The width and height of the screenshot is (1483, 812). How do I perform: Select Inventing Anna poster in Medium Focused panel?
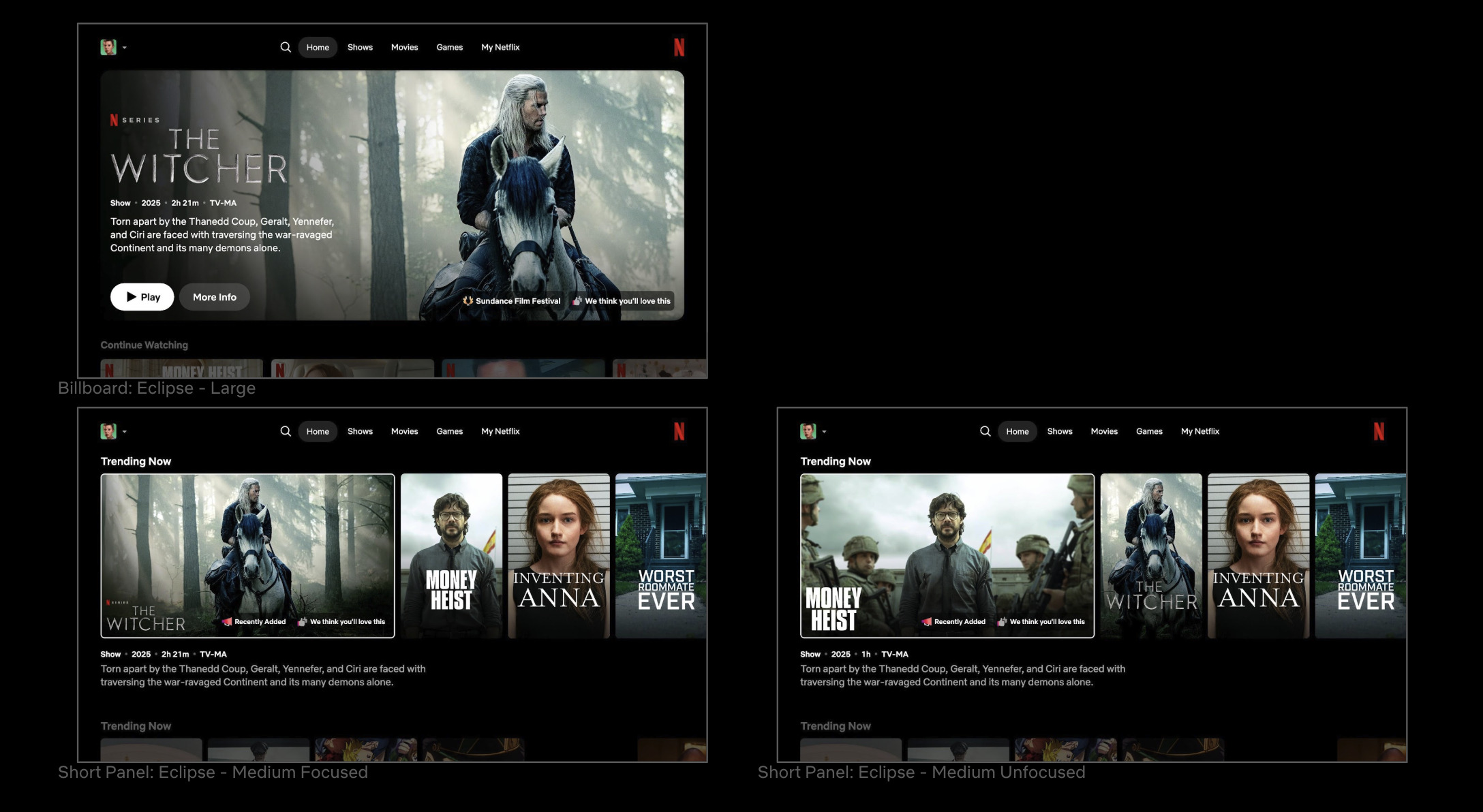pyautogui.click(x=559, y=556)
